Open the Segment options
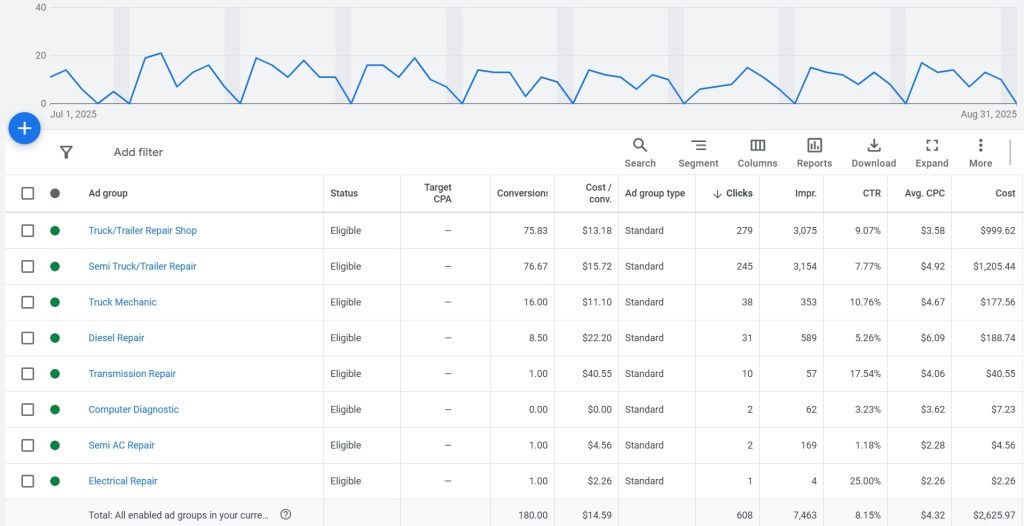The image size is (1024, 526). click(698, 152)
